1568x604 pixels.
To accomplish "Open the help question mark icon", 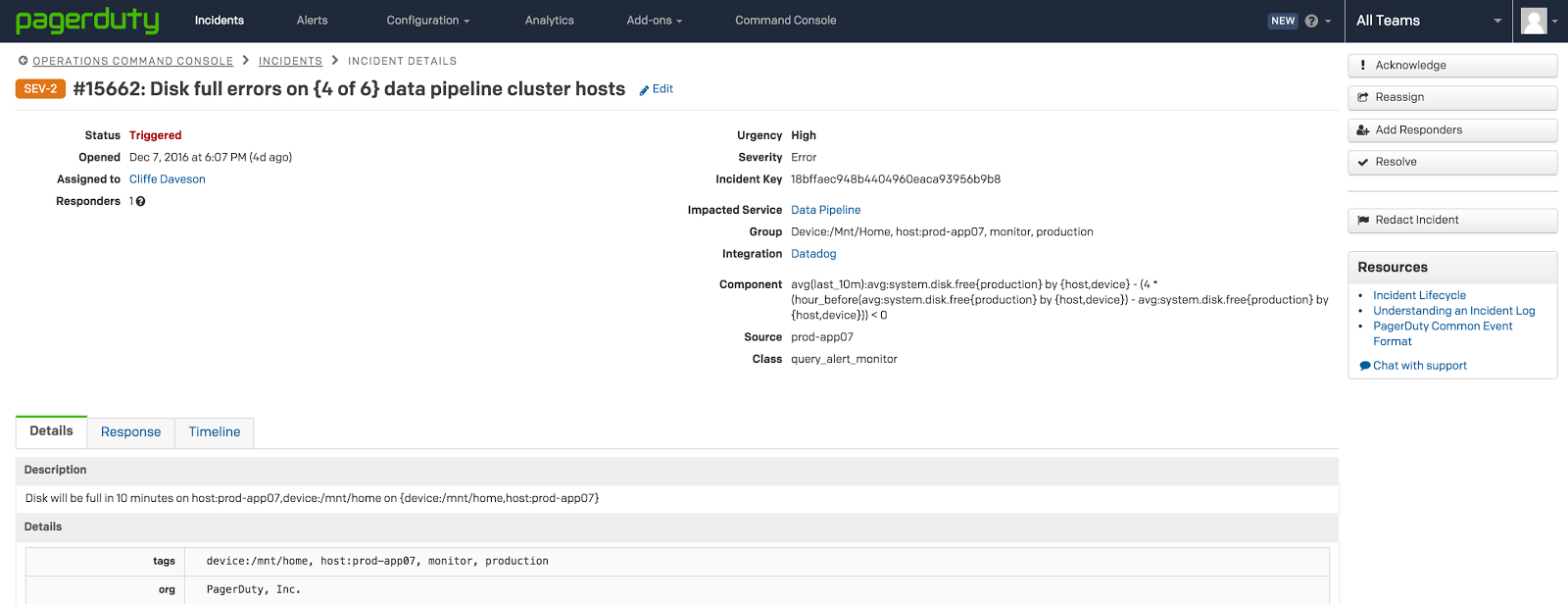I will pyautogui.click(x=1311, y=21).
